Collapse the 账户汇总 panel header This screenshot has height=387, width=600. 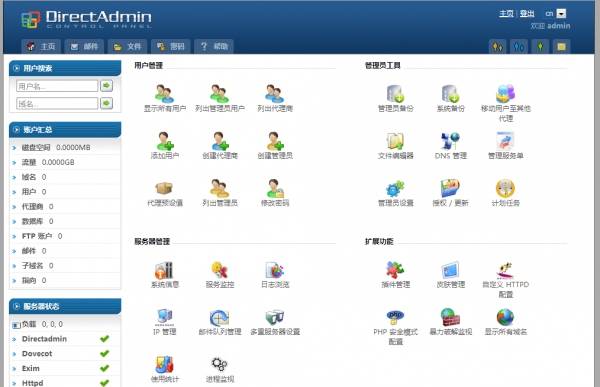(65, 130)
